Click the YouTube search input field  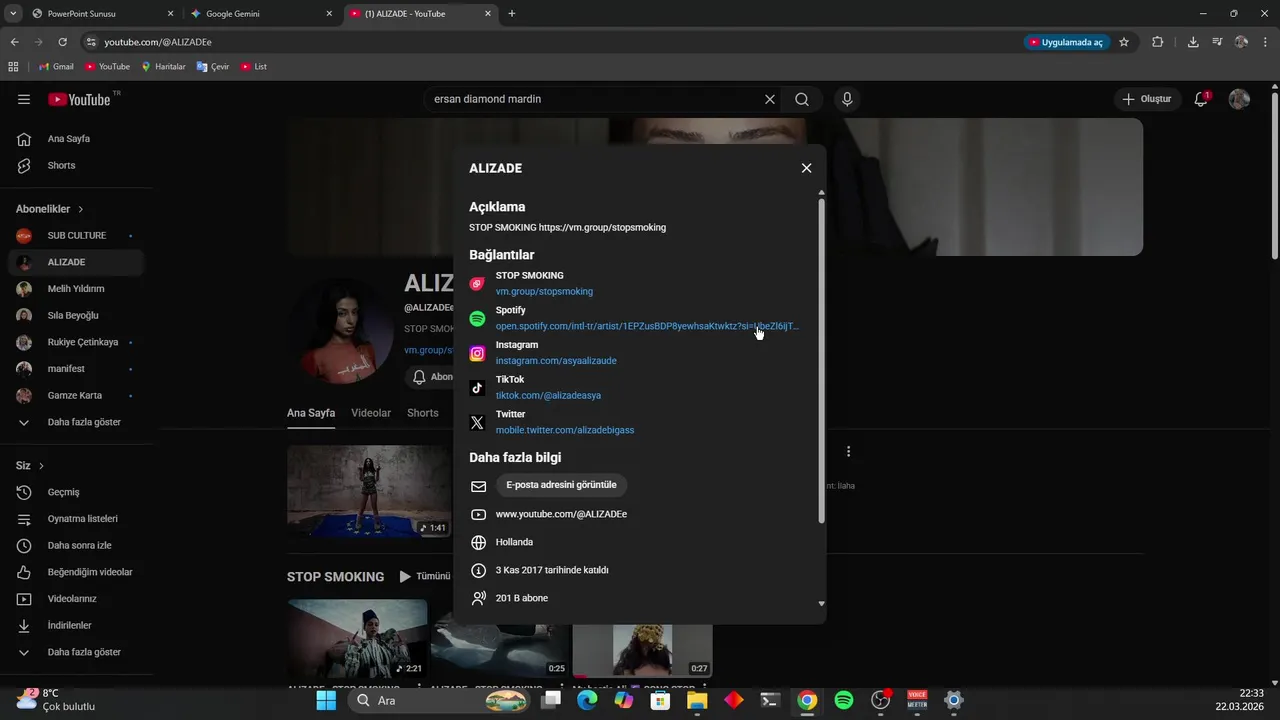point(595,99)
